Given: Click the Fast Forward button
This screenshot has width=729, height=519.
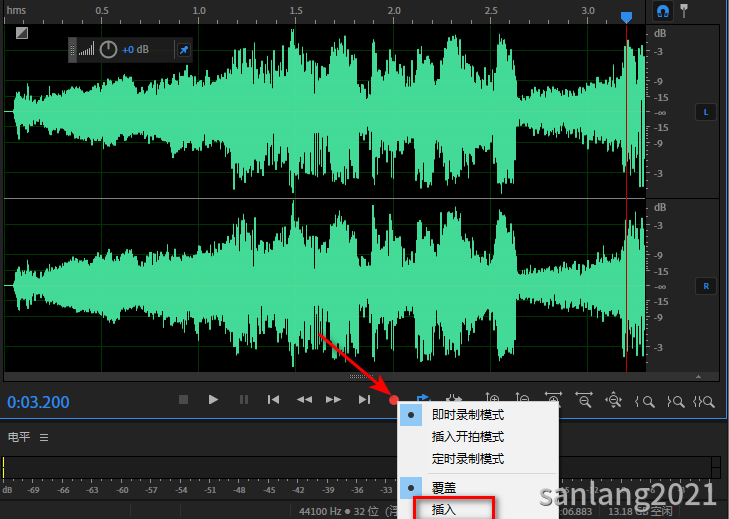Looking at the screenshot, I should pos(334,400).
